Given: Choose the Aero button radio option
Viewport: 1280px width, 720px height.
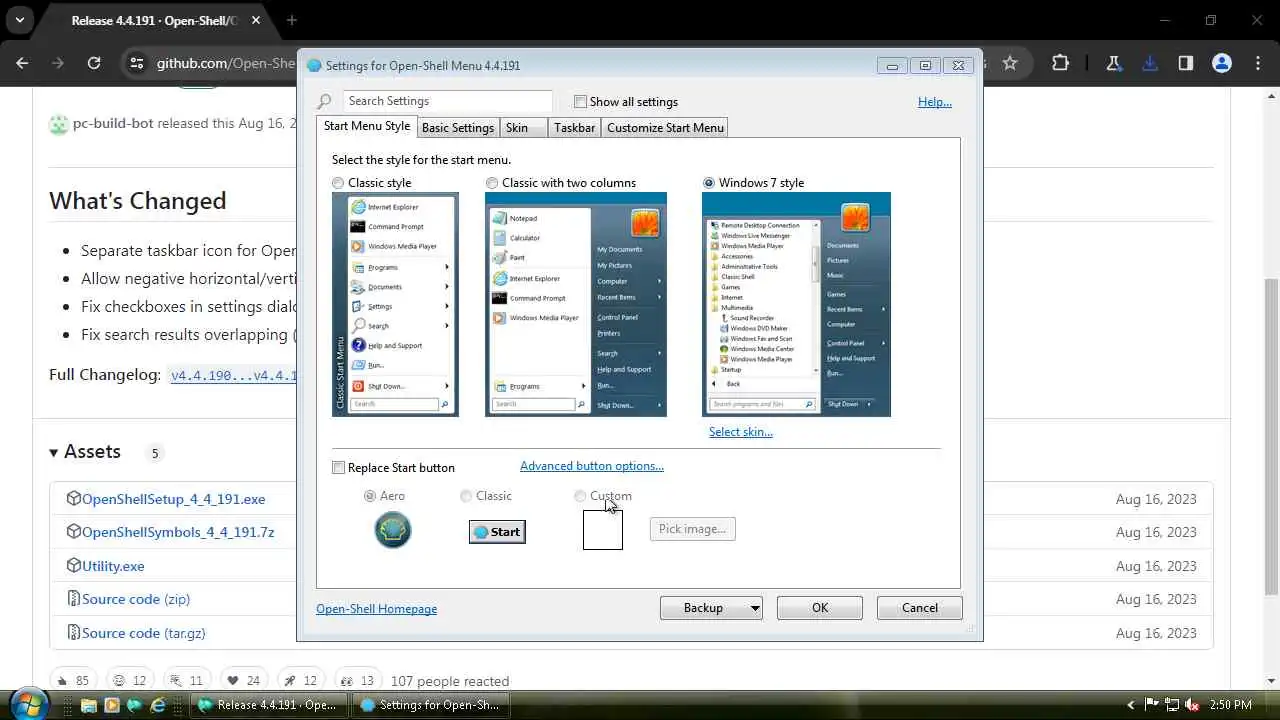Looking at the screenshot, I should [x=370, y=496].
